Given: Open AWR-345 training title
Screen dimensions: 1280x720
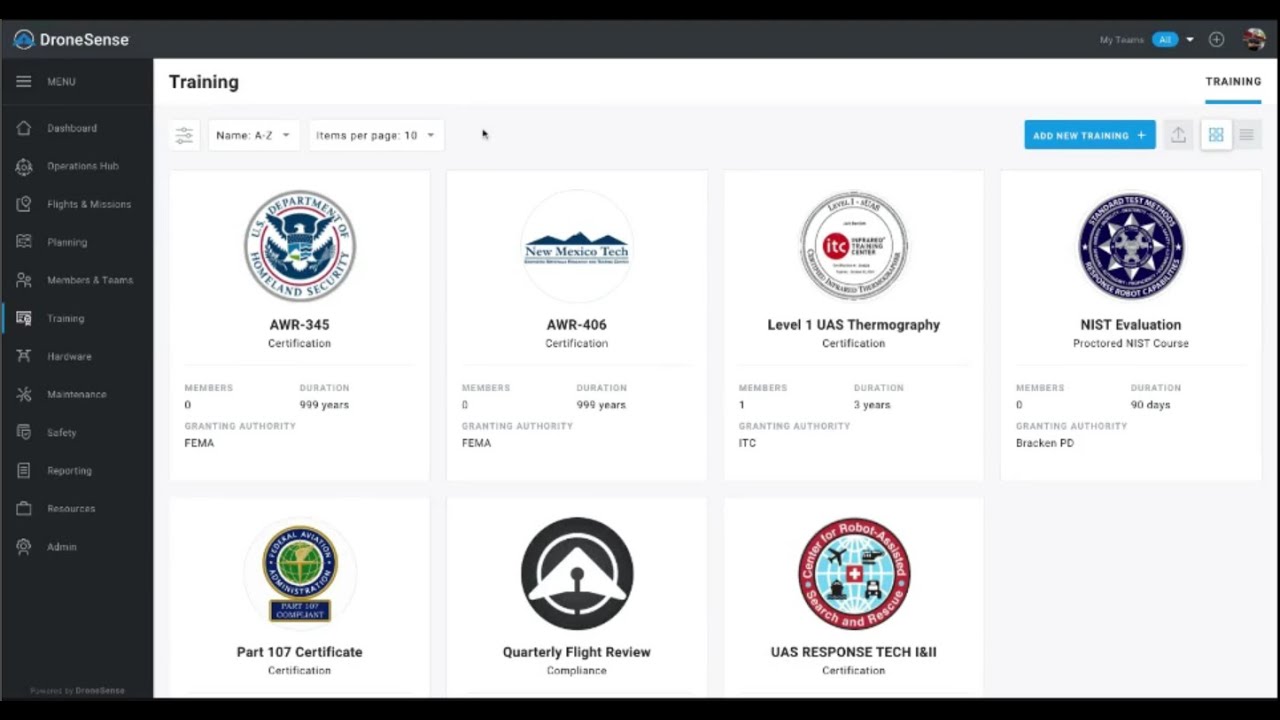Looking at the screenshot, I should pyautogui.click(x=299, y=324).
